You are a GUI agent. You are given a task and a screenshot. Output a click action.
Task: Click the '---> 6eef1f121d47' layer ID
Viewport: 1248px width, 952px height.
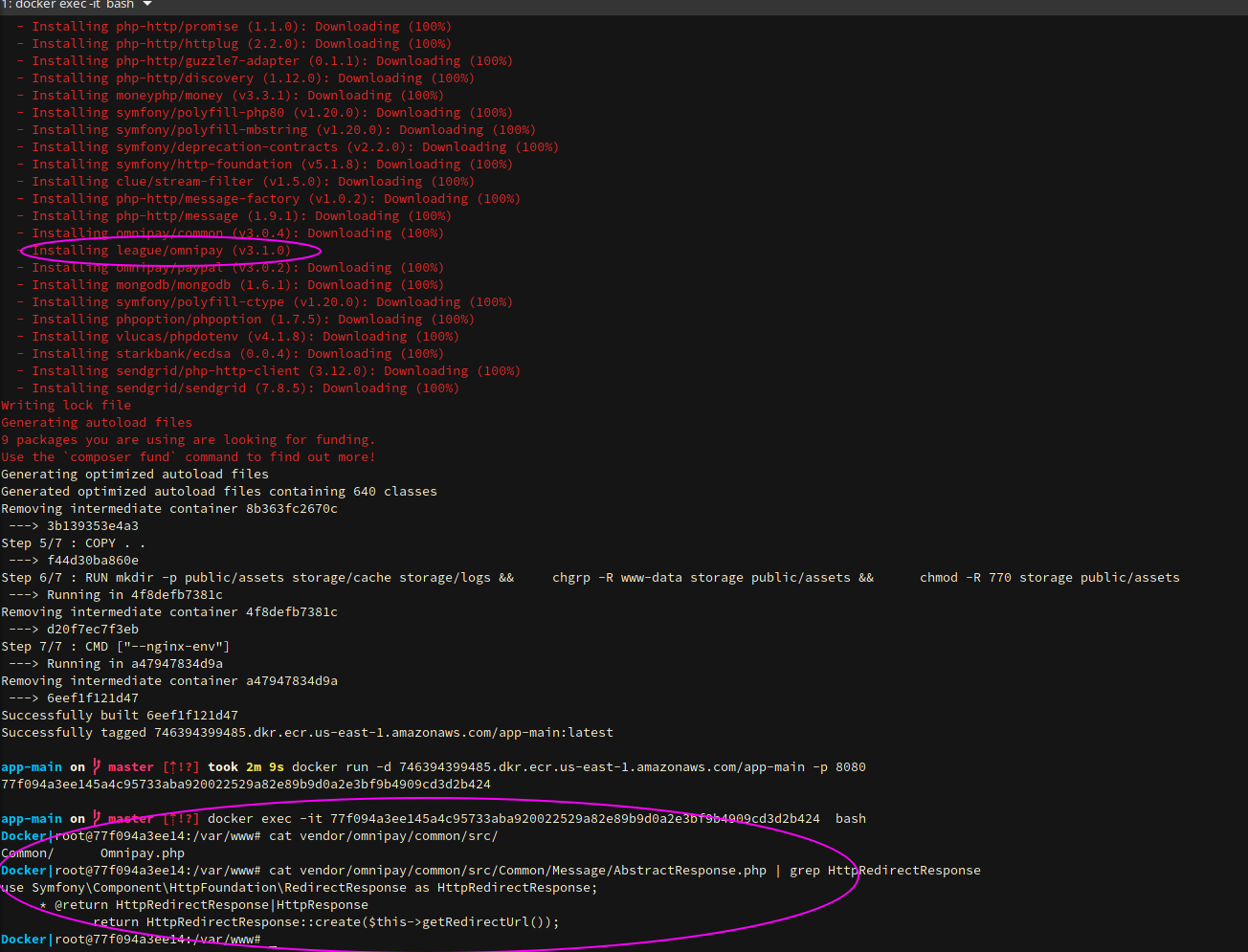coord(74,698)
